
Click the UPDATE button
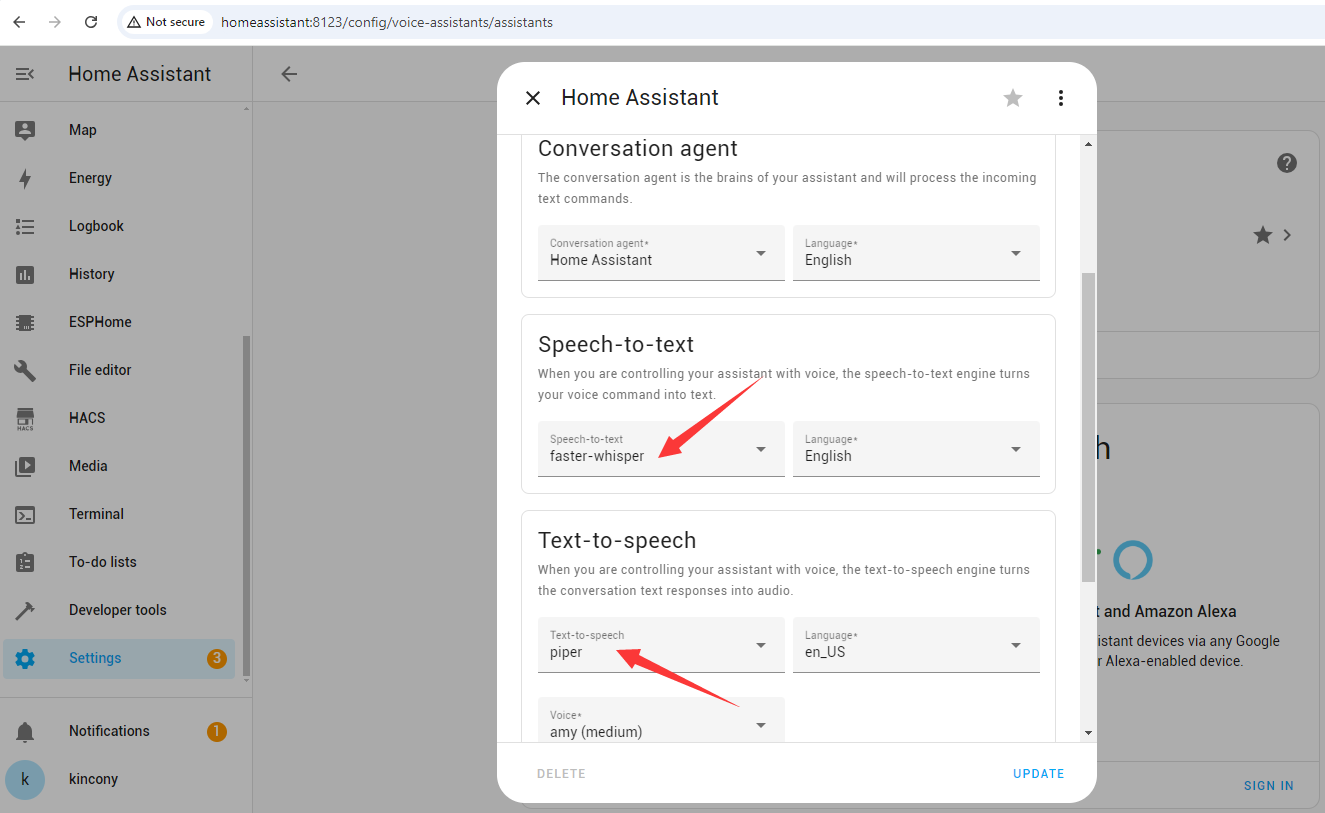point(1038,773)
